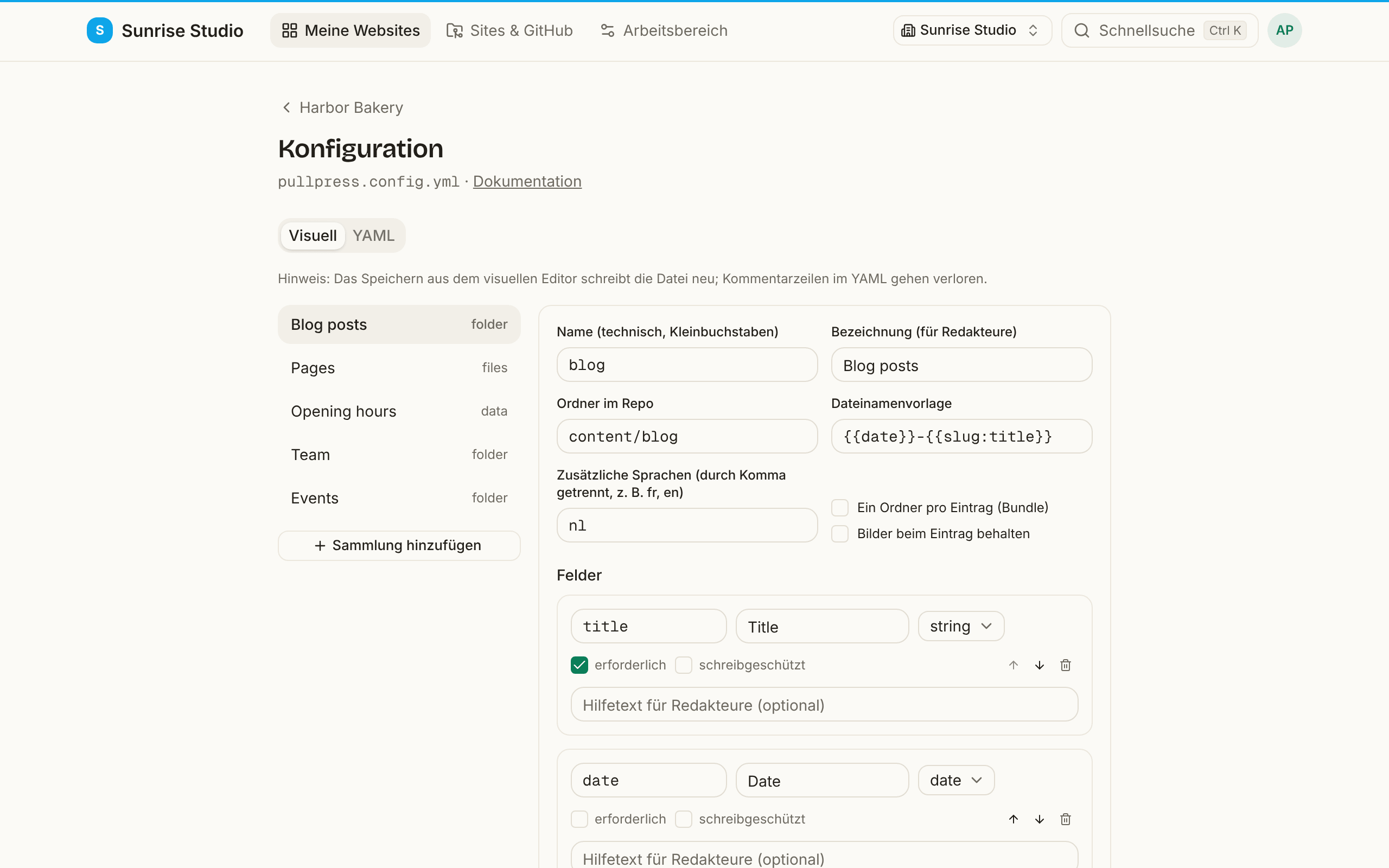
Task: Open the AP user avatar menu
Action: (x=1284, y=30)
